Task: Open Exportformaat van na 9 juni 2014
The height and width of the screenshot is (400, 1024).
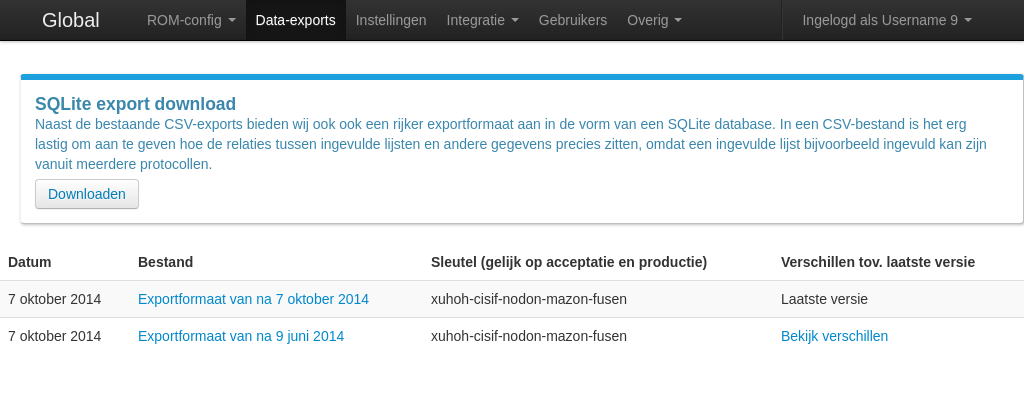Action: pyautogui.click(x=241, y=336)
